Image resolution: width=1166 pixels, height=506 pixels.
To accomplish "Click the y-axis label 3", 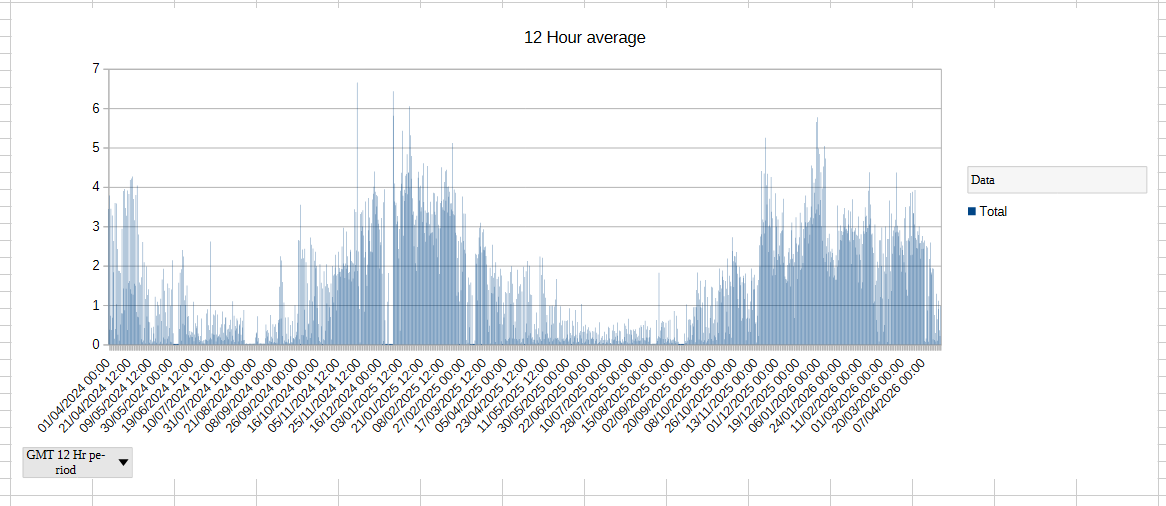I will click(96, 227).
